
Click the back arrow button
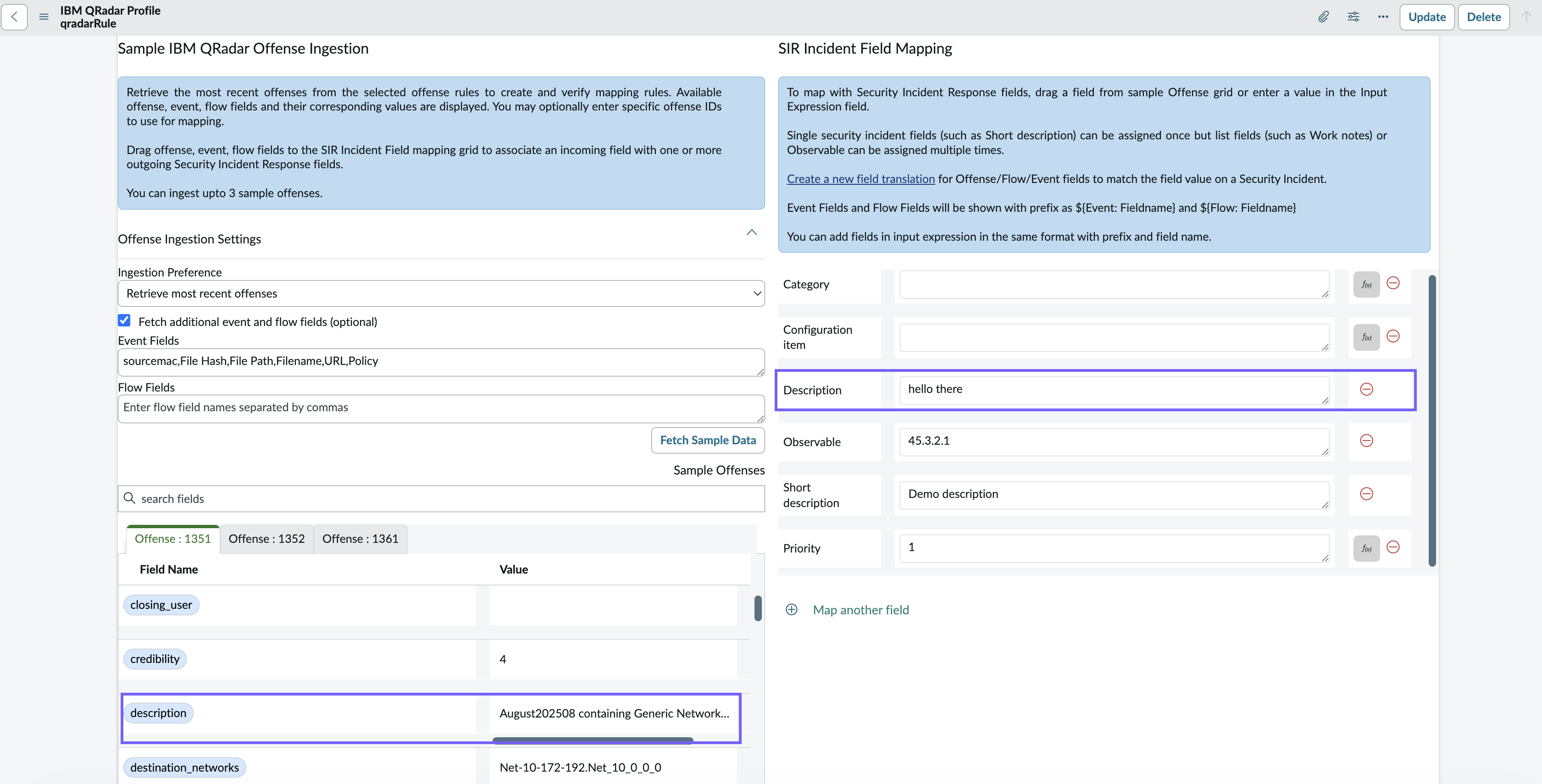pos(14,17)
